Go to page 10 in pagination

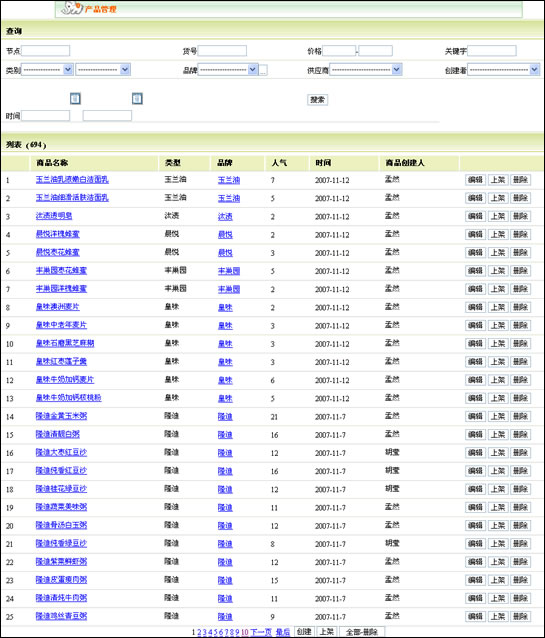pyautogui.click(x=245, y=632)
